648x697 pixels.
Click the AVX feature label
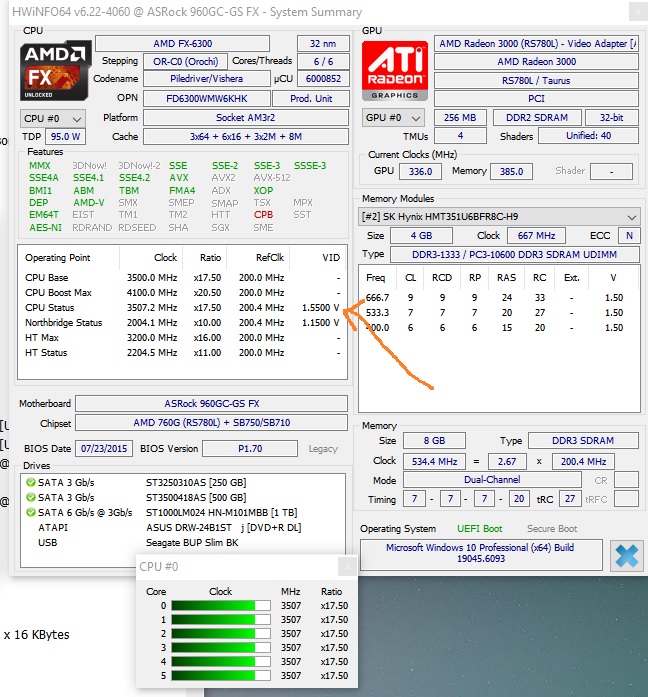pos(179,178)
